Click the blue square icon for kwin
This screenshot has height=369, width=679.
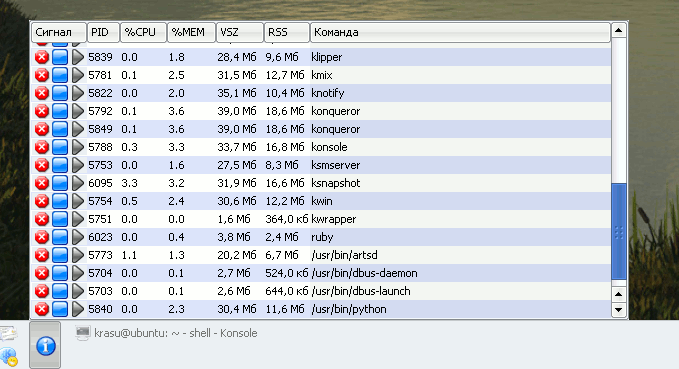pos(60,201)
